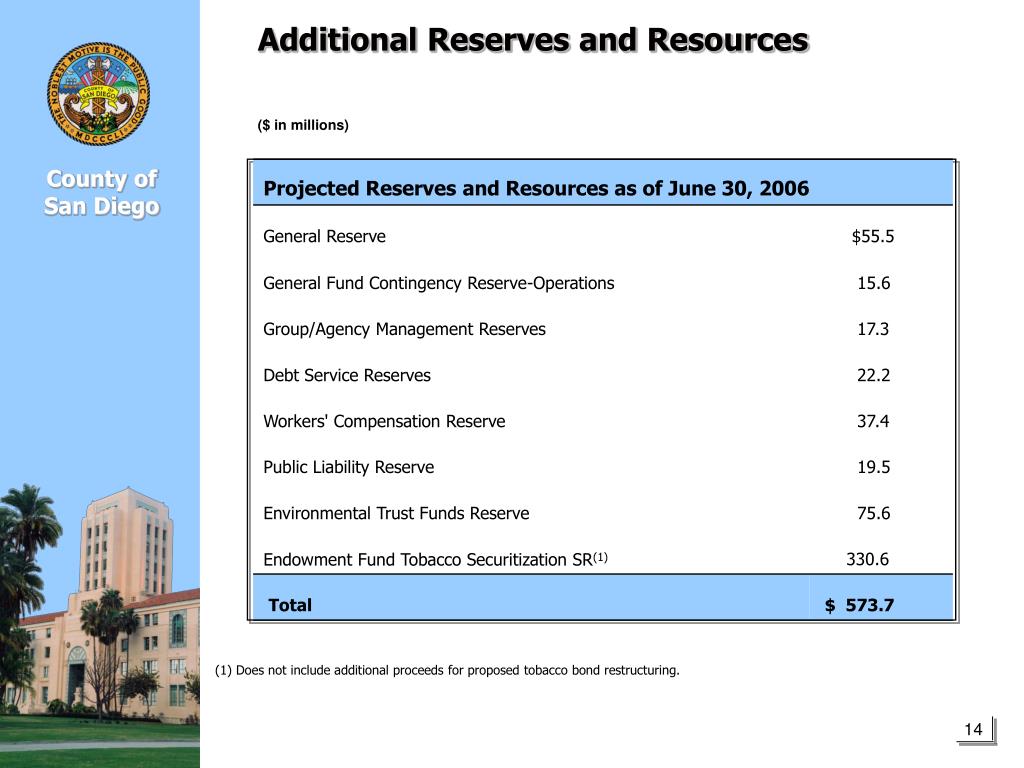
Task: Select the 'General Reserve' row label
Action: tap(324, 236)
